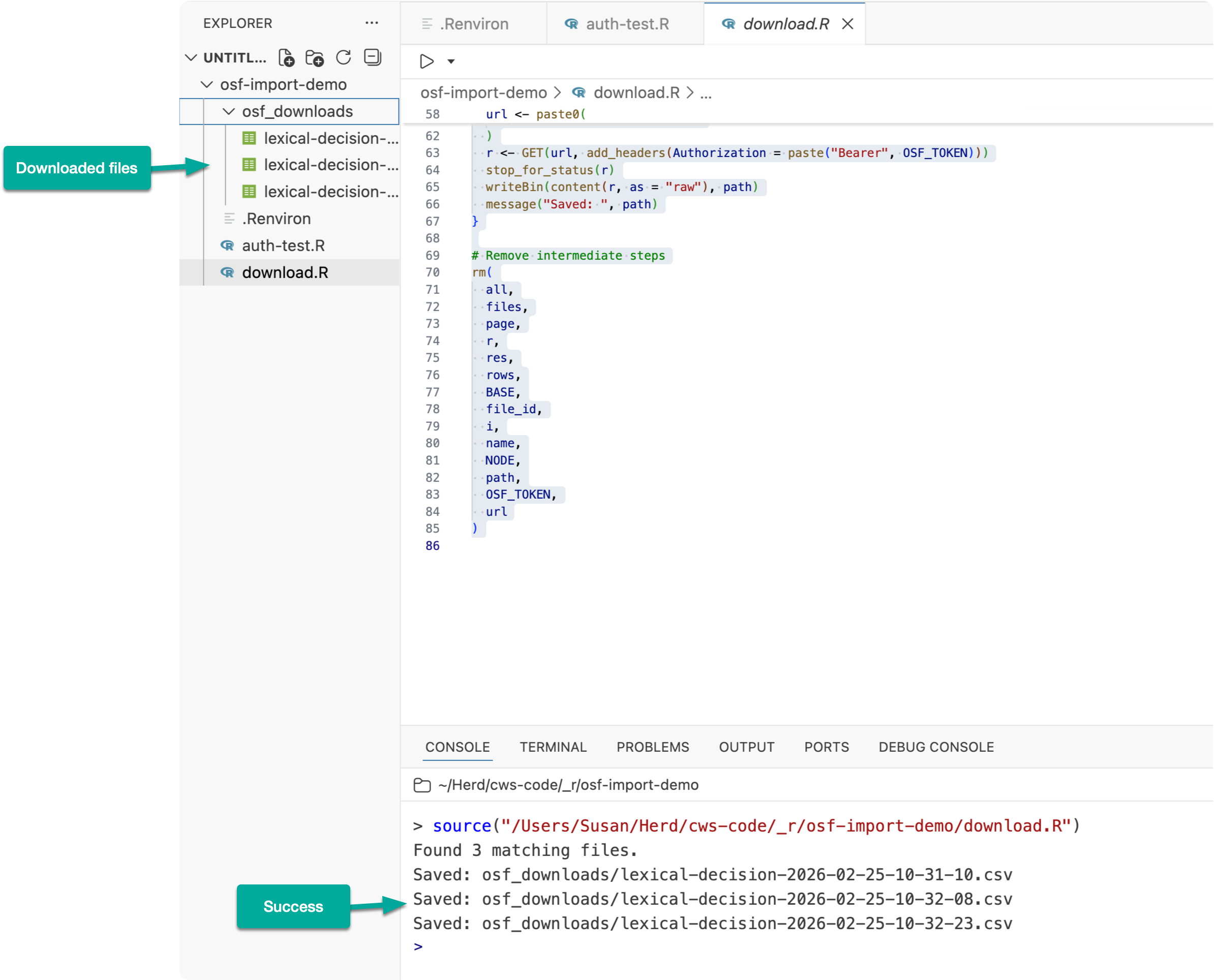Collapse the osf_downloads folder
1214x980 pixels.
pyautogui.click(x=229, y=112)
